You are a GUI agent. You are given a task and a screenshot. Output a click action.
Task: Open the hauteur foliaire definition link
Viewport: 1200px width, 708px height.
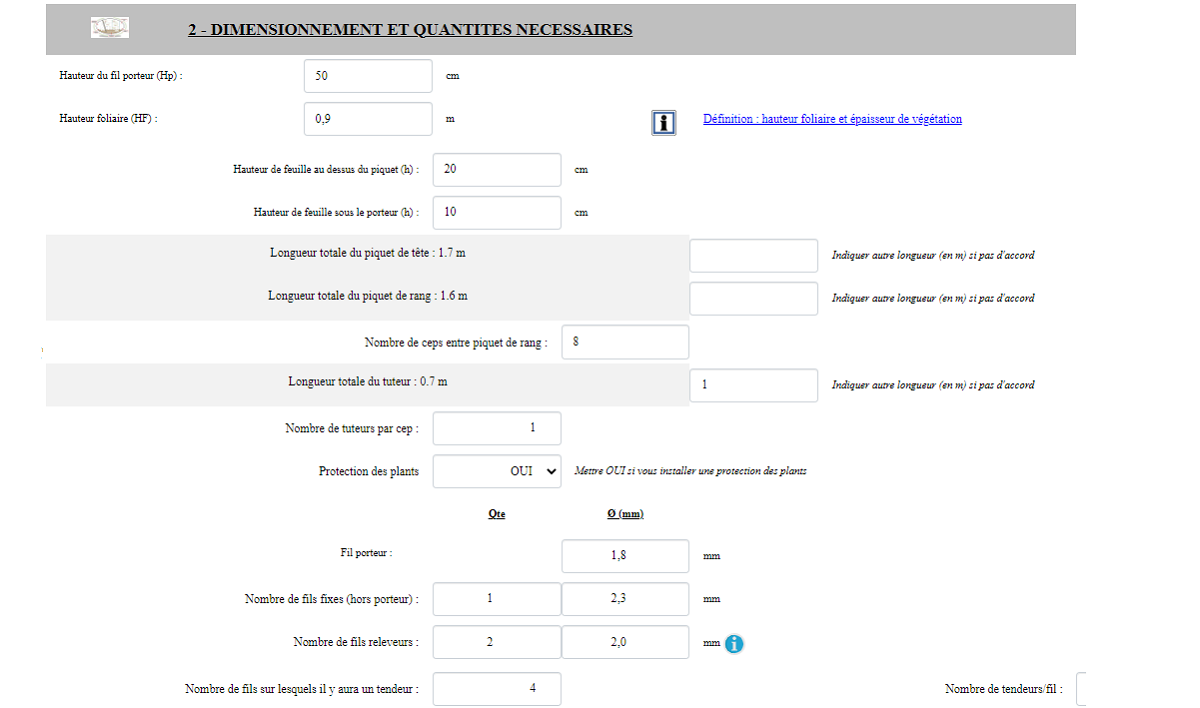click(832, 119)
